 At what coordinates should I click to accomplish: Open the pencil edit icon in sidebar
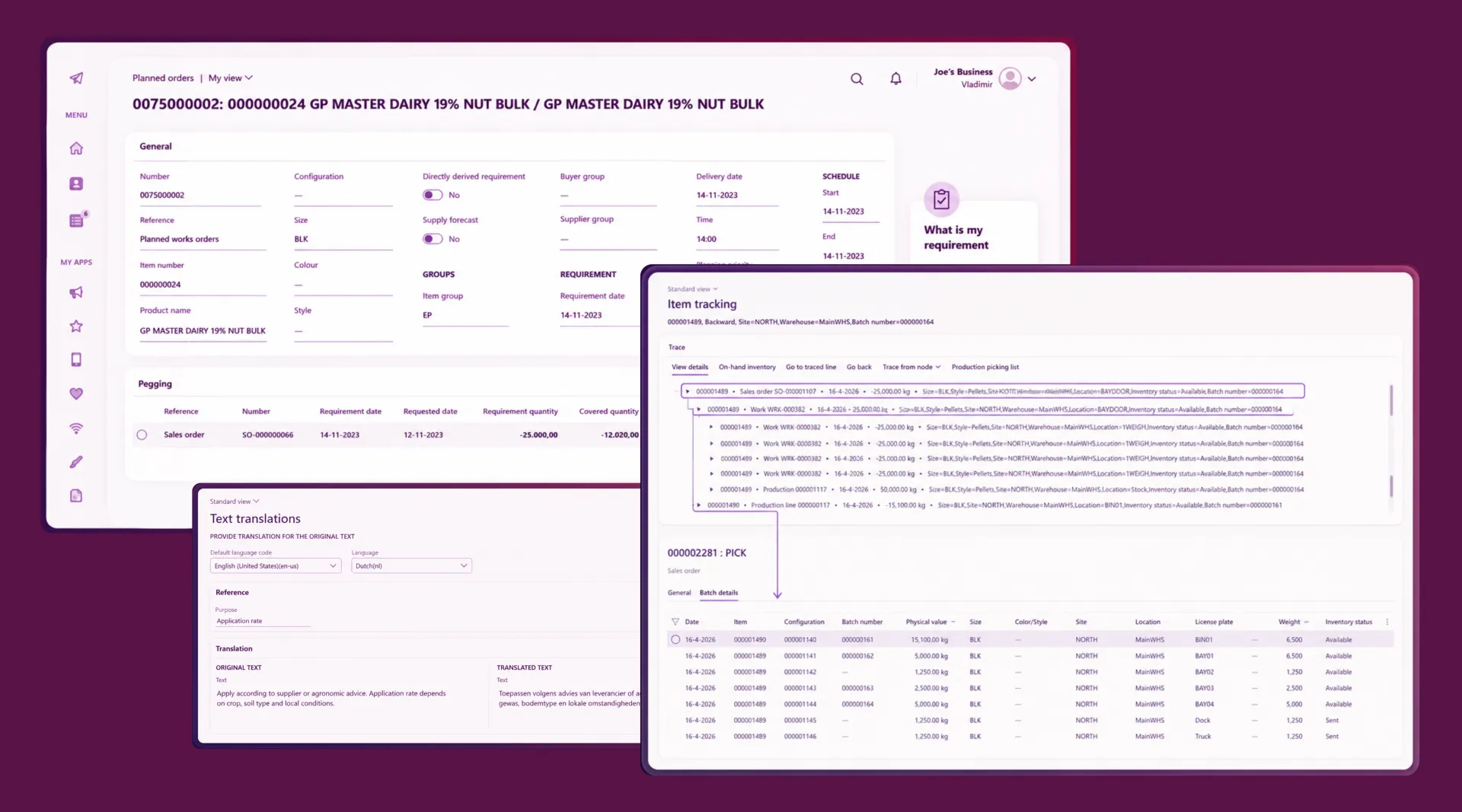(76, 462)
